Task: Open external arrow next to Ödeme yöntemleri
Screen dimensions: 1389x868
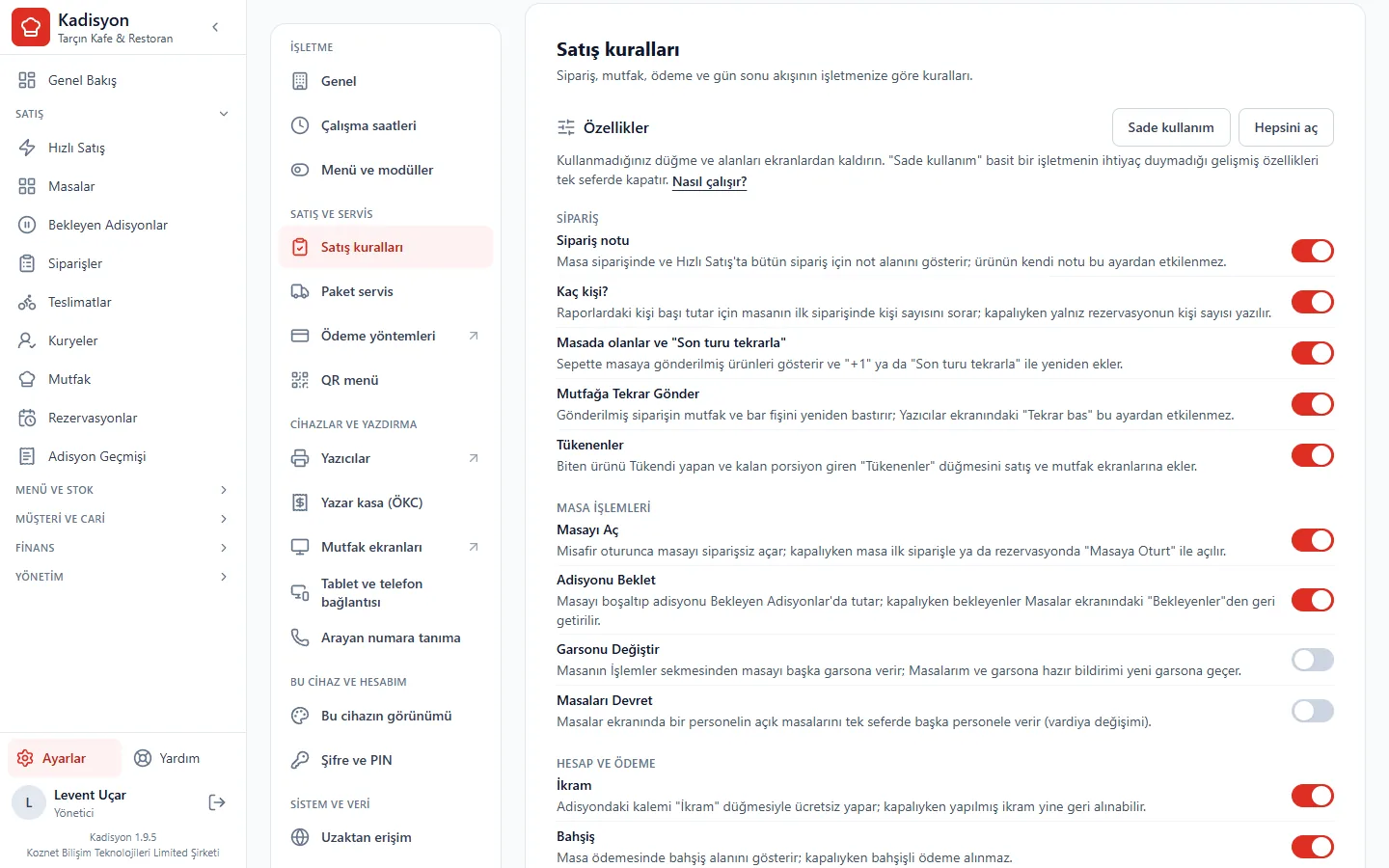Action: 474,336
